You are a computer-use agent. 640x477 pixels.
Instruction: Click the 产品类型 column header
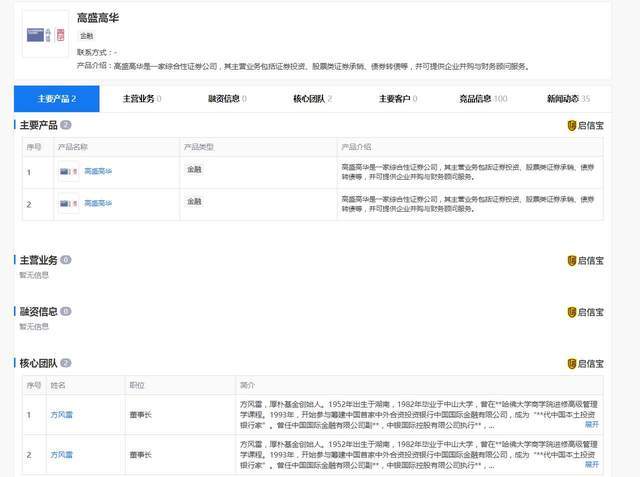point(199,147)
